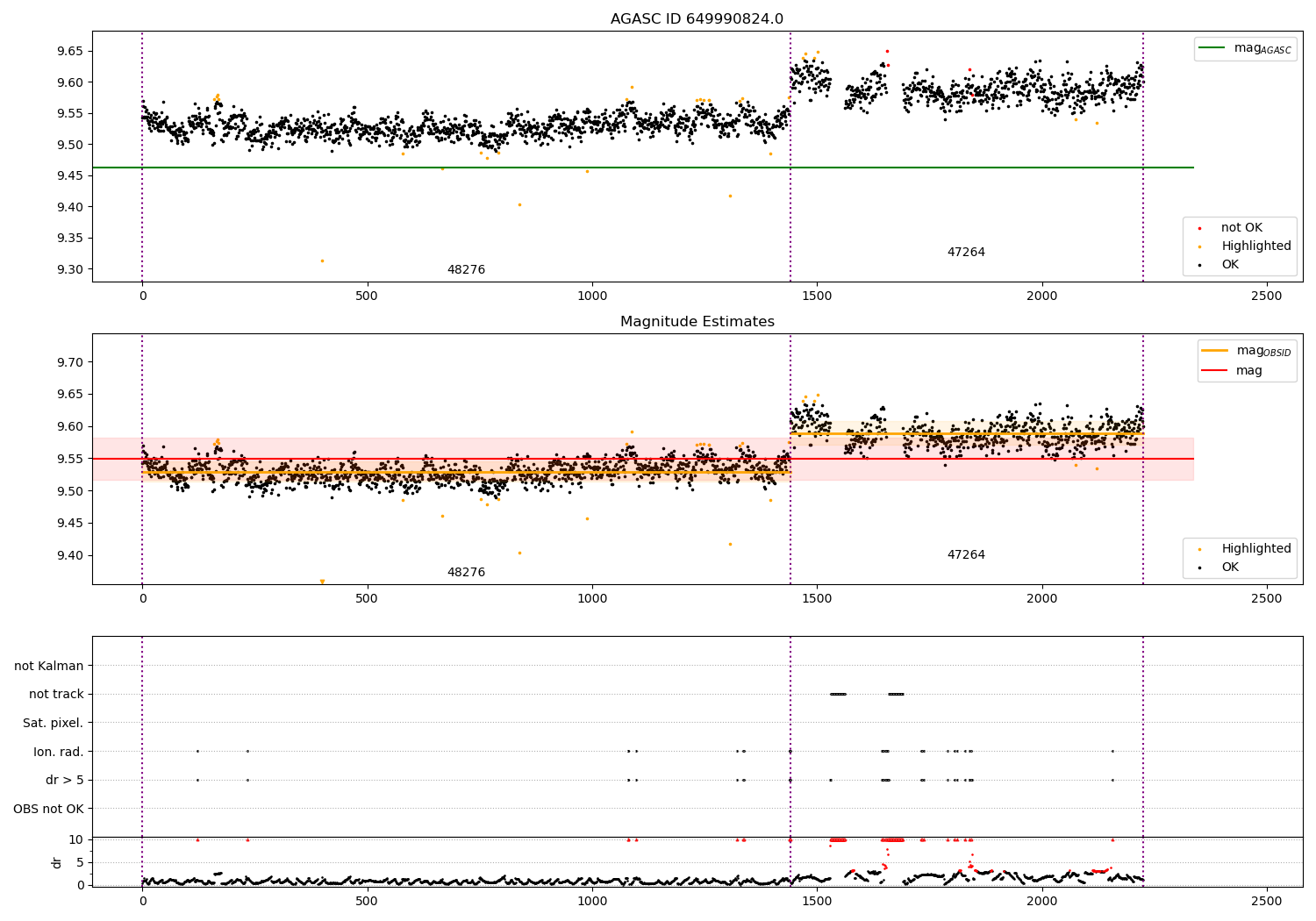Select the "not track" row label

point(56,695)
